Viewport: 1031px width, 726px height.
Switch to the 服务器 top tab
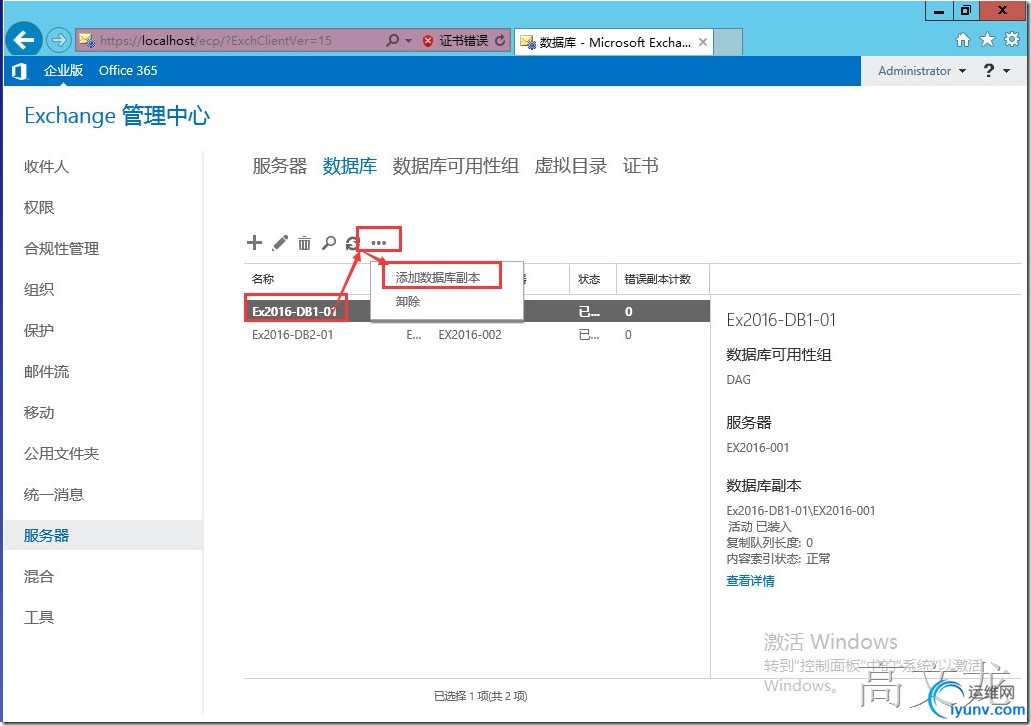pos(279,166)
